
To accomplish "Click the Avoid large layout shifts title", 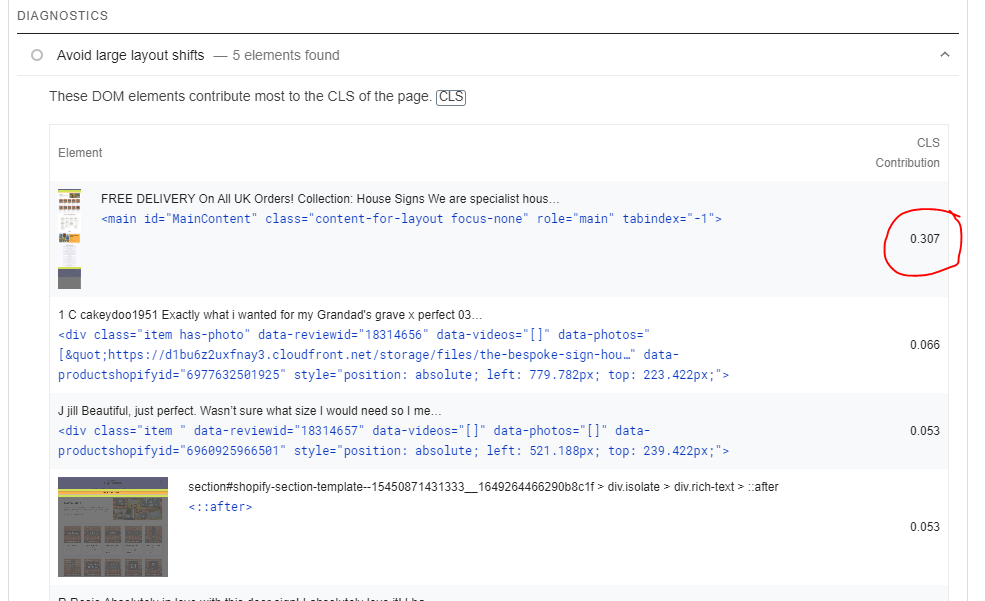I will point(130,55).
